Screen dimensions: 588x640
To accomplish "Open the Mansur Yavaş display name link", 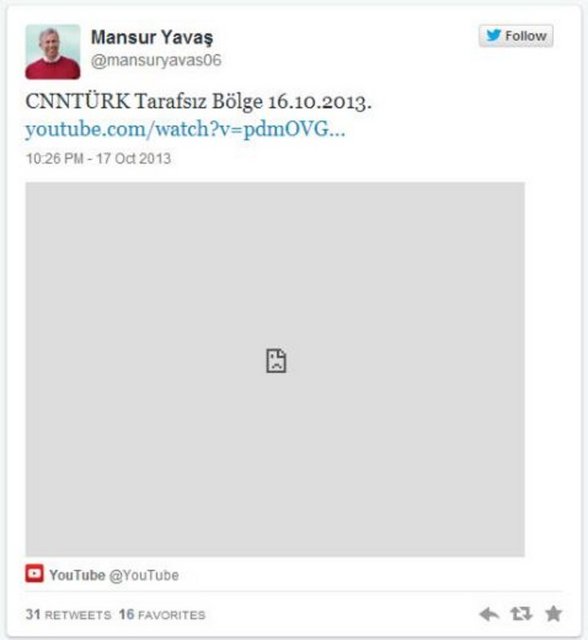I will pos(152,38).
